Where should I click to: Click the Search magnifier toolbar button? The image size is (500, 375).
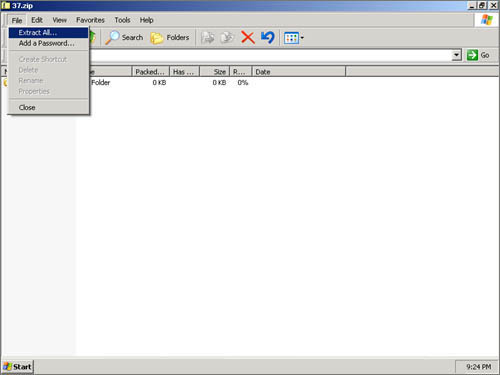124,38
